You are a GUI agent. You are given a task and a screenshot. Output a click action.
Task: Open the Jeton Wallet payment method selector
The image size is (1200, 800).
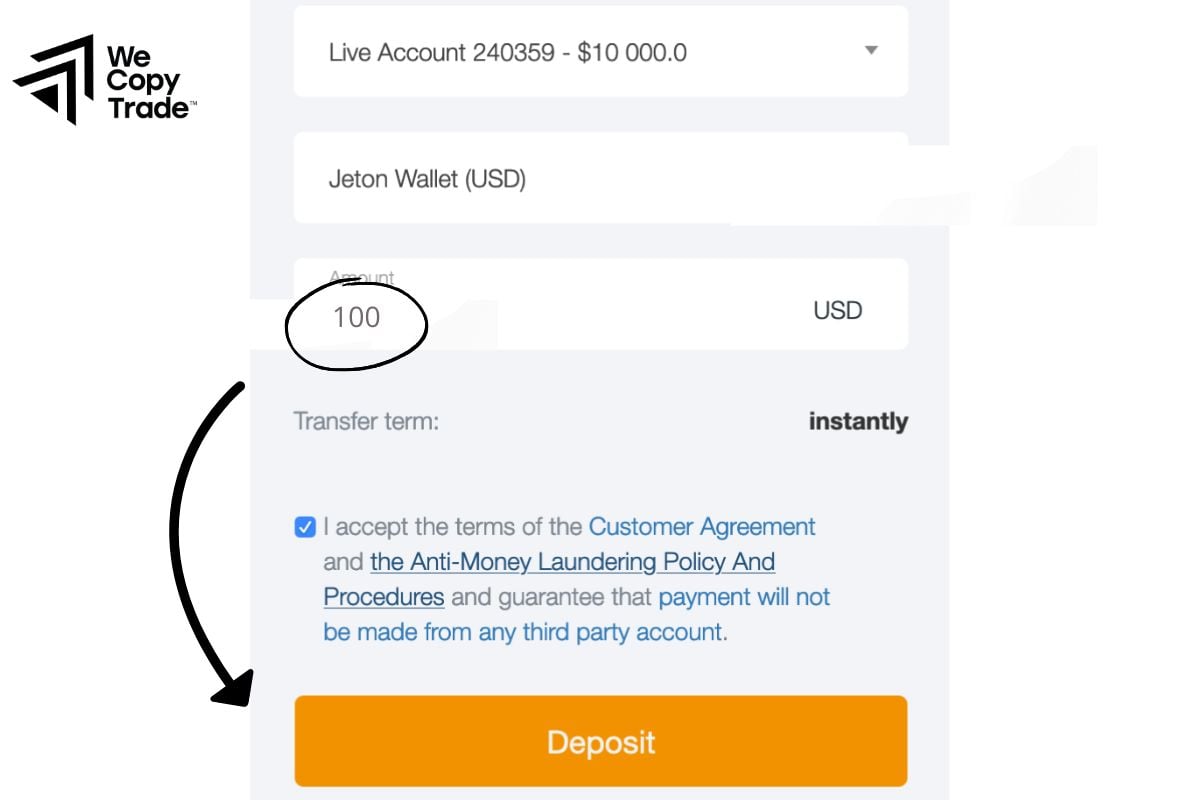[600, 178]
